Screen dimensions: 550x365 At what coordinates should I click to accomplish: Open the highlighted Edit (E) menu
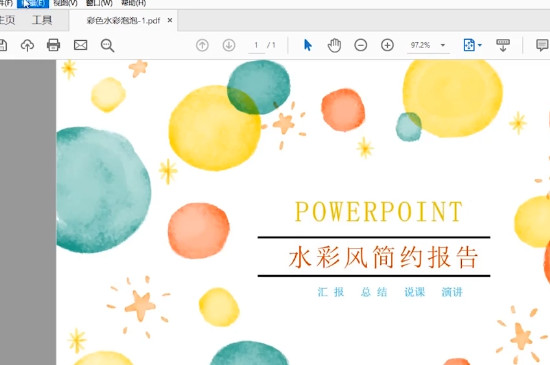point(33,4)
